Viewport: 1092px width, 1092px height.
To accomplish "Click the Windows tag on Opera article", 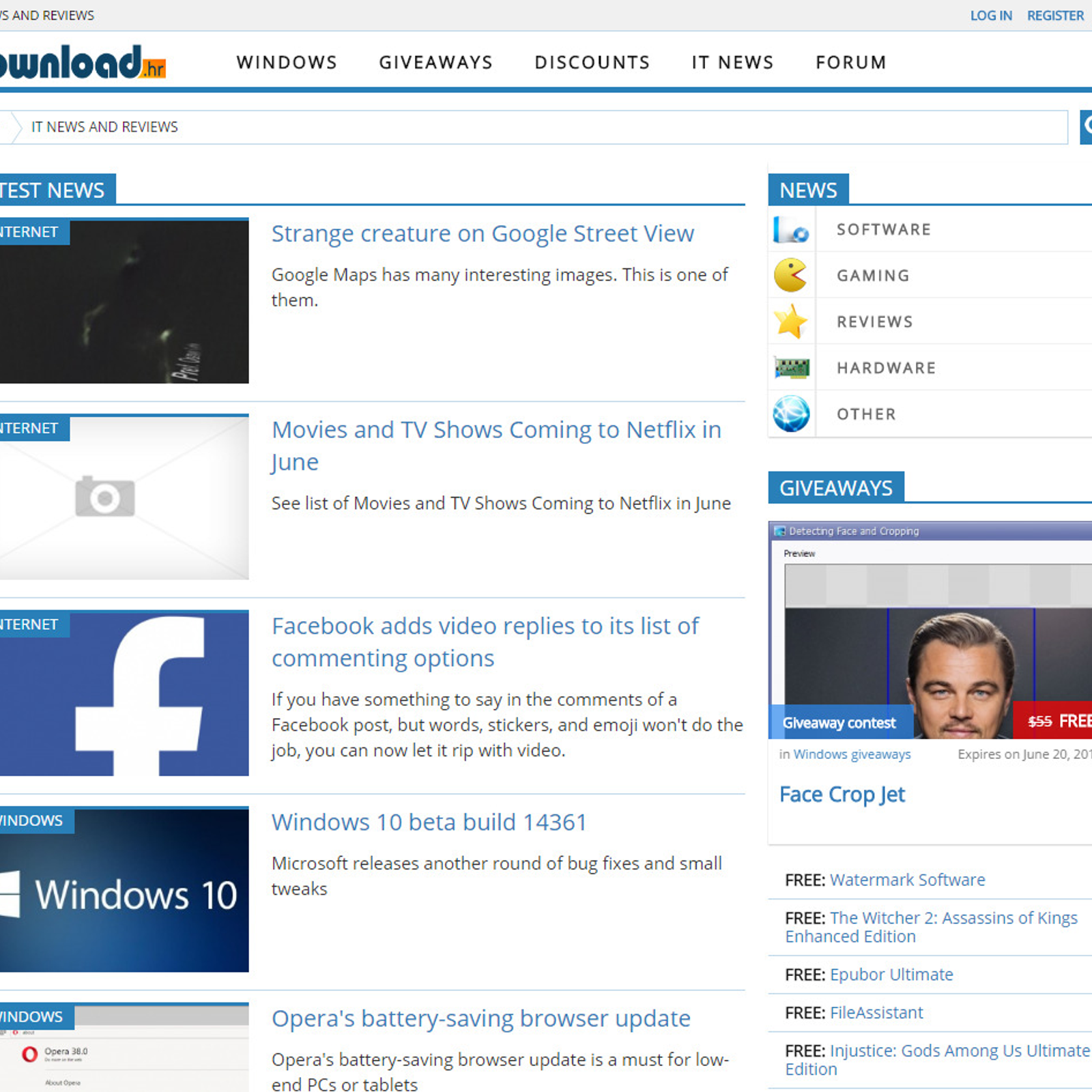I will [x=37, y=1017].
